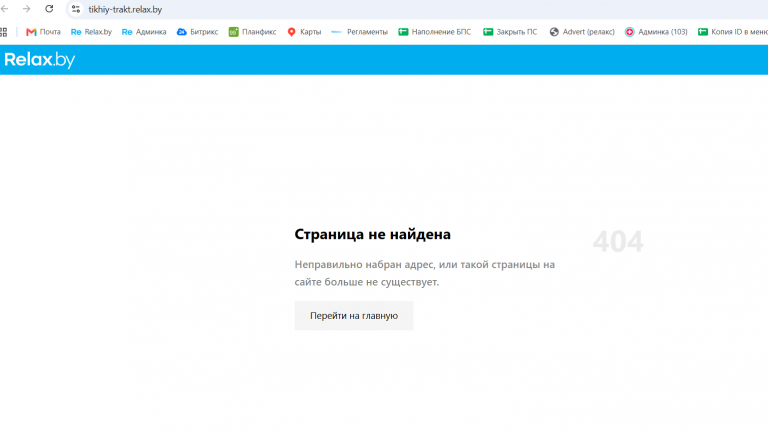
Task: Click the Копия ID в меню sheet icon
Action: pos(703,32)
